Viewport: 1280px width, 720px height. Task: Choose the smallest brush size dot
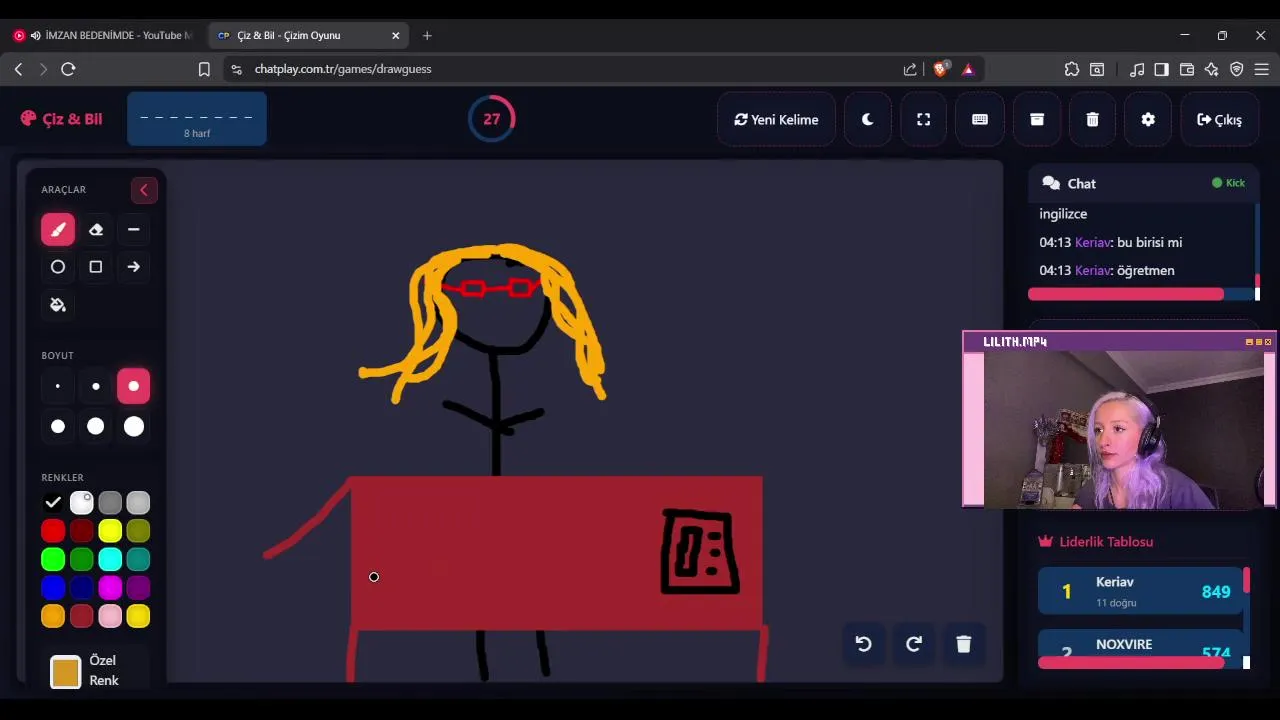pos(58,386)
